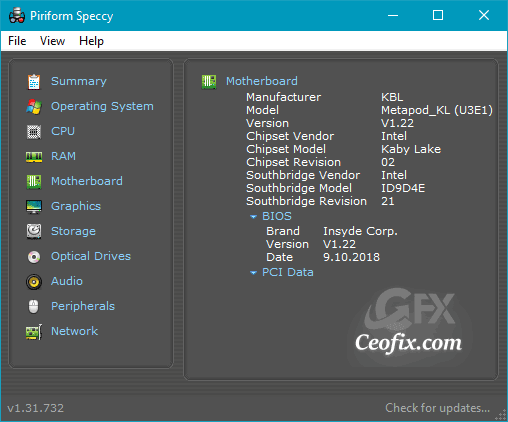508x422 pixels.
Task: Click the Chipset Vendor label
Action: pos(290,136)
